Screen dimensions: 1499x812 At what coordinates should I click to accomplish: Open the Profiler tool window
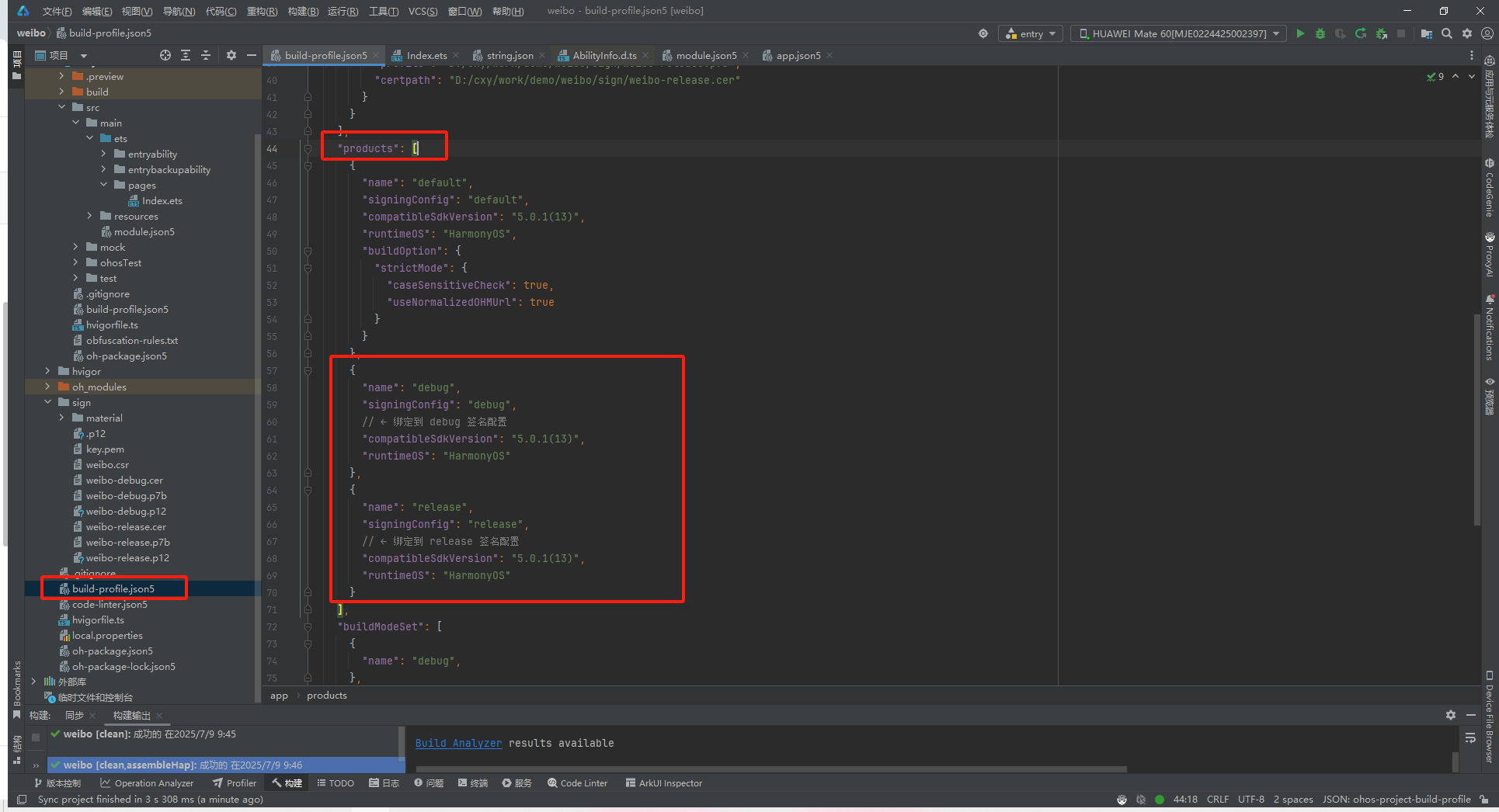click(235, 783)
